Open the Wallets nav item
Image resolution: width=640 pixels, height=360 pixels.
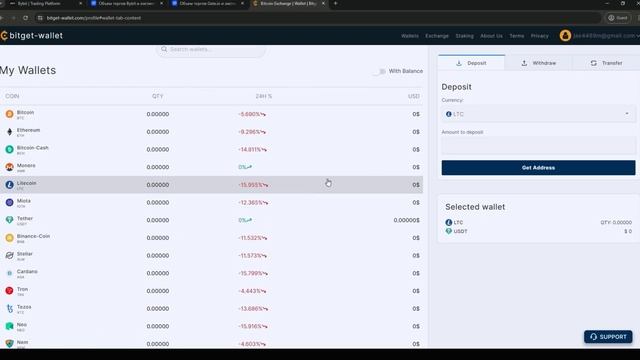click(x=410, y=36)
